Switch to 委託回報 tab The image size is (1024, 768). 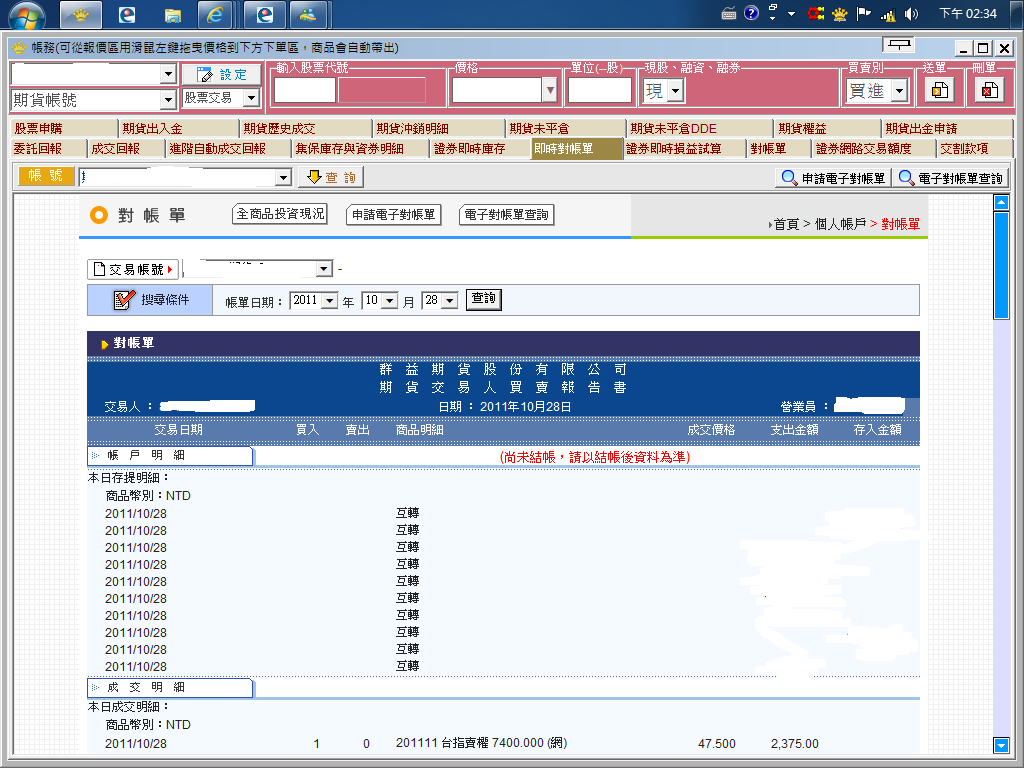pos(48,149)
